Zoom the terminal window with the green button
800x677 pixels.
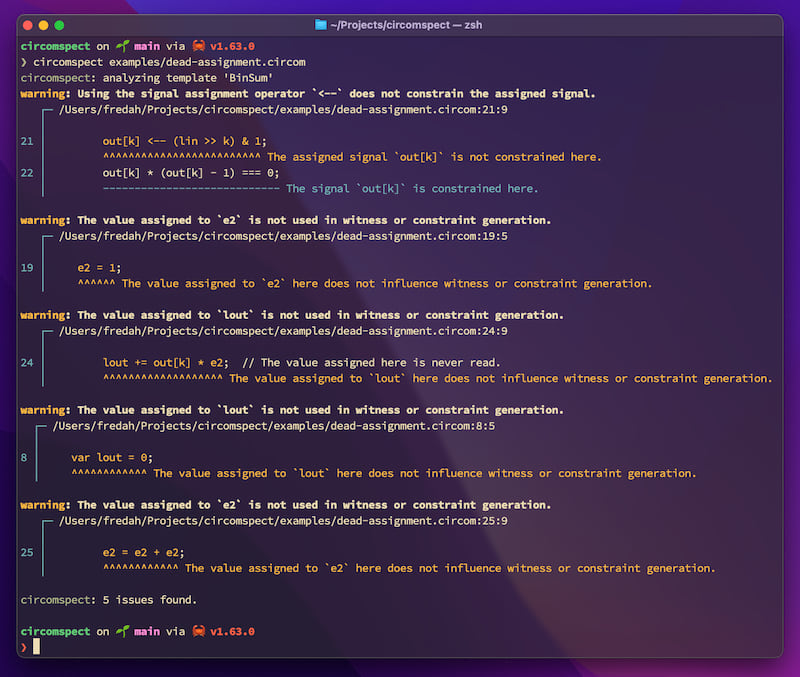[59, 25]
